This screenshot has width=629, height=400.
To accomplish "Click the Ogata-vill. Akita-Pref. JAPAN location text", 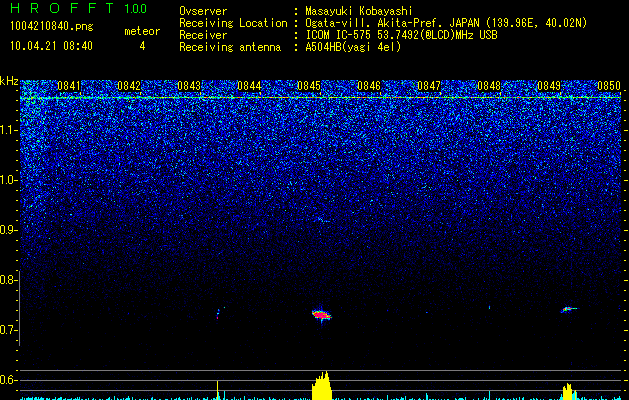I will 446,23.
